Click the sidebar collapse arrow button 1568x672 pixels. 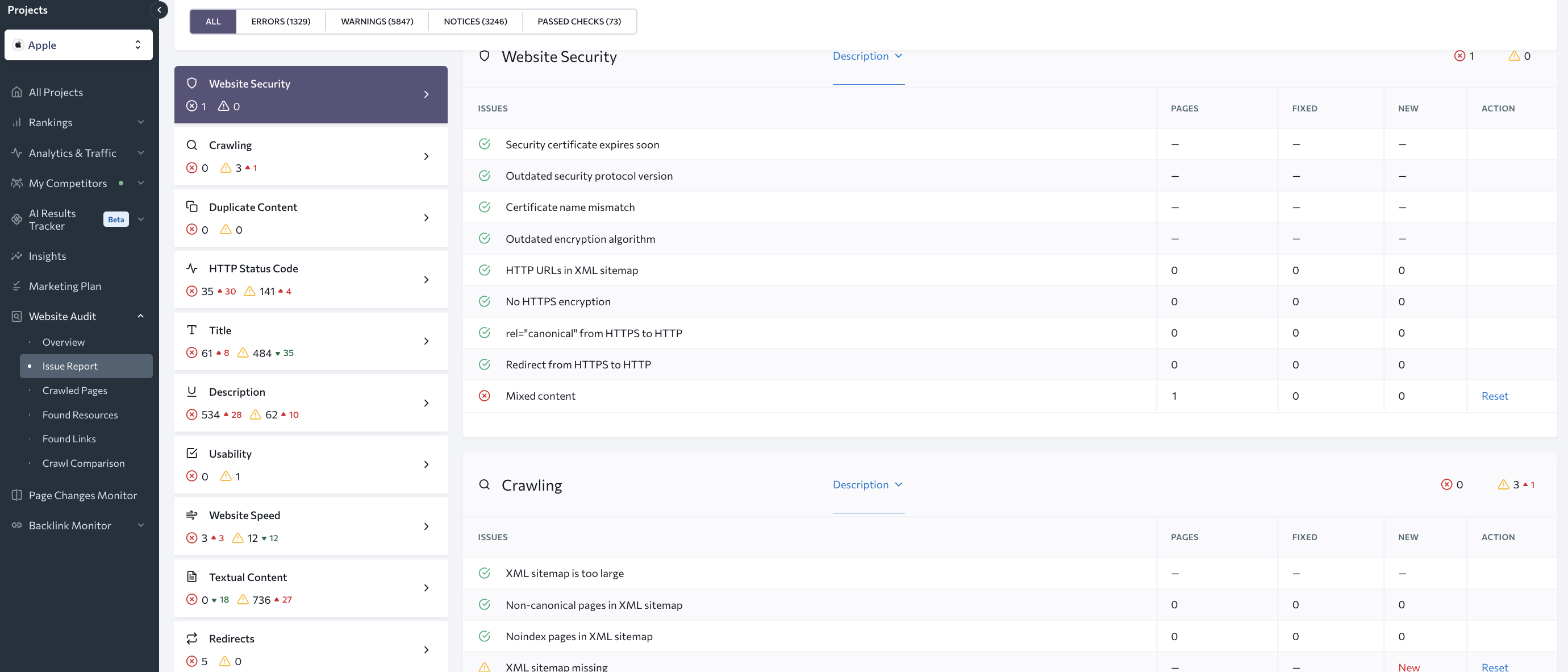click(160, 10)
